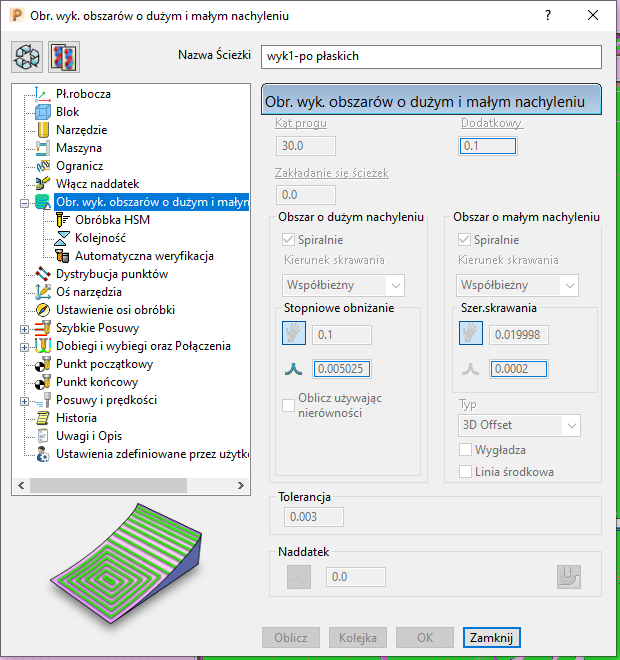The width and height of the screenshot is (620, 660).
Task: Select Historia tree item label
Action: [76, 418]
